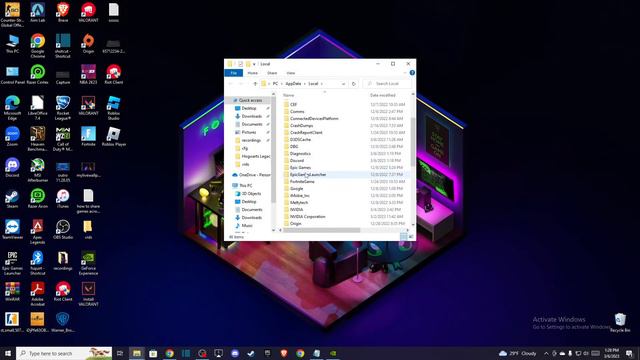
Task: Select the D3DSCache folder
Action: tap(300, 140)
